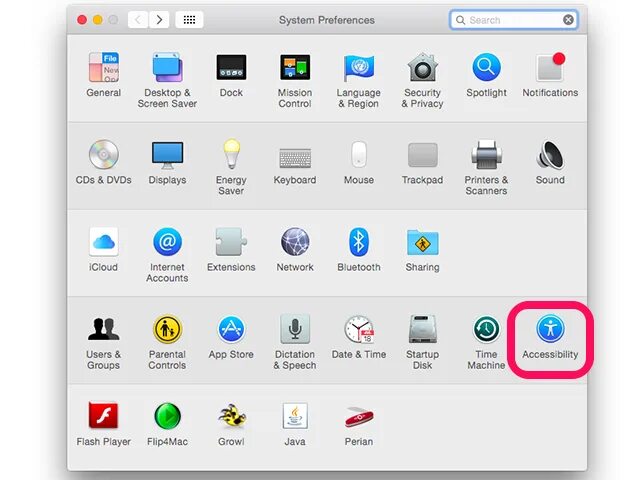This screenshot has height=480, width=640.
Task: Focus the Search field
Action: (x=513, y=20)
